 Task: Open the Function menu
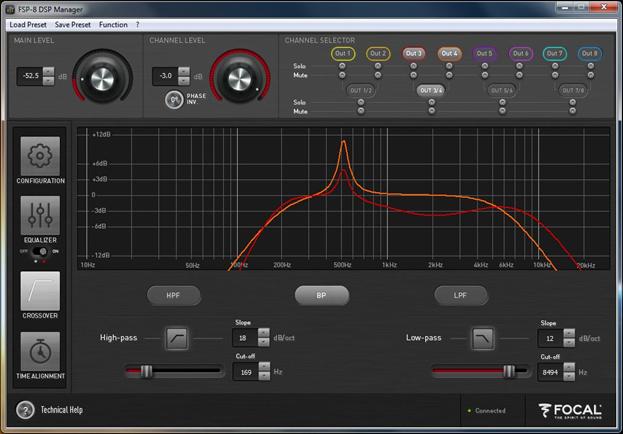113,24
